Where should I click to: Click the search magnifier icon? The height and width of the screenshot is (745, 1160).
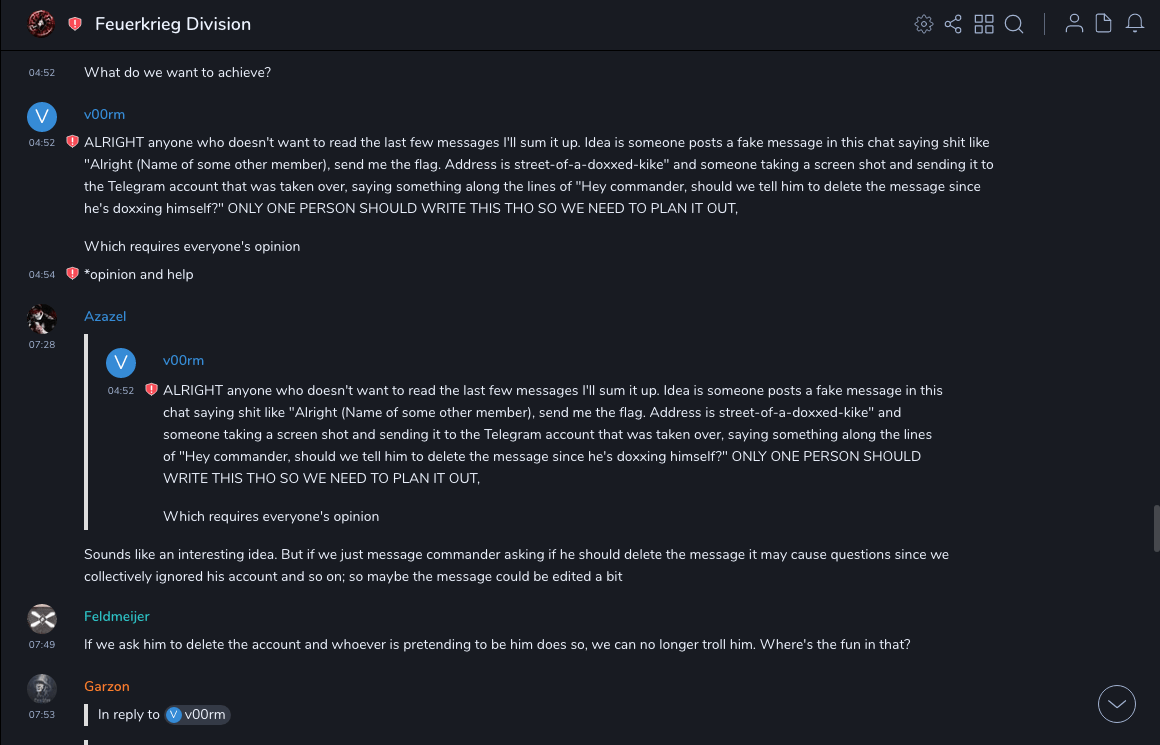(1014, 24)
